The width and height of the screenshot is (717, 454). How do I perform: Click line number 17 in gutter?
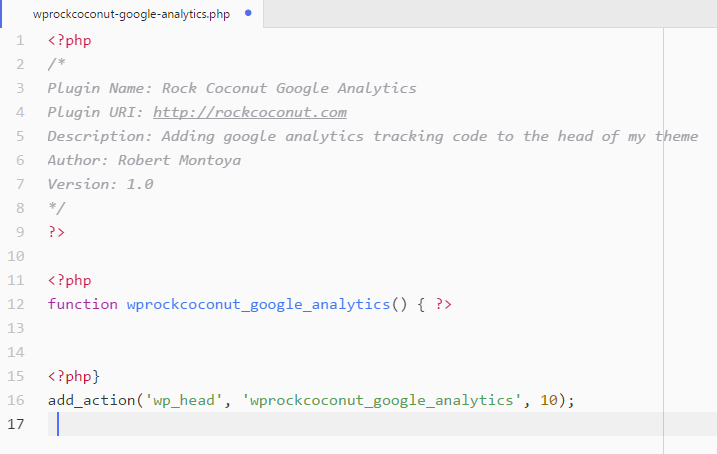(x=16, y=424)
